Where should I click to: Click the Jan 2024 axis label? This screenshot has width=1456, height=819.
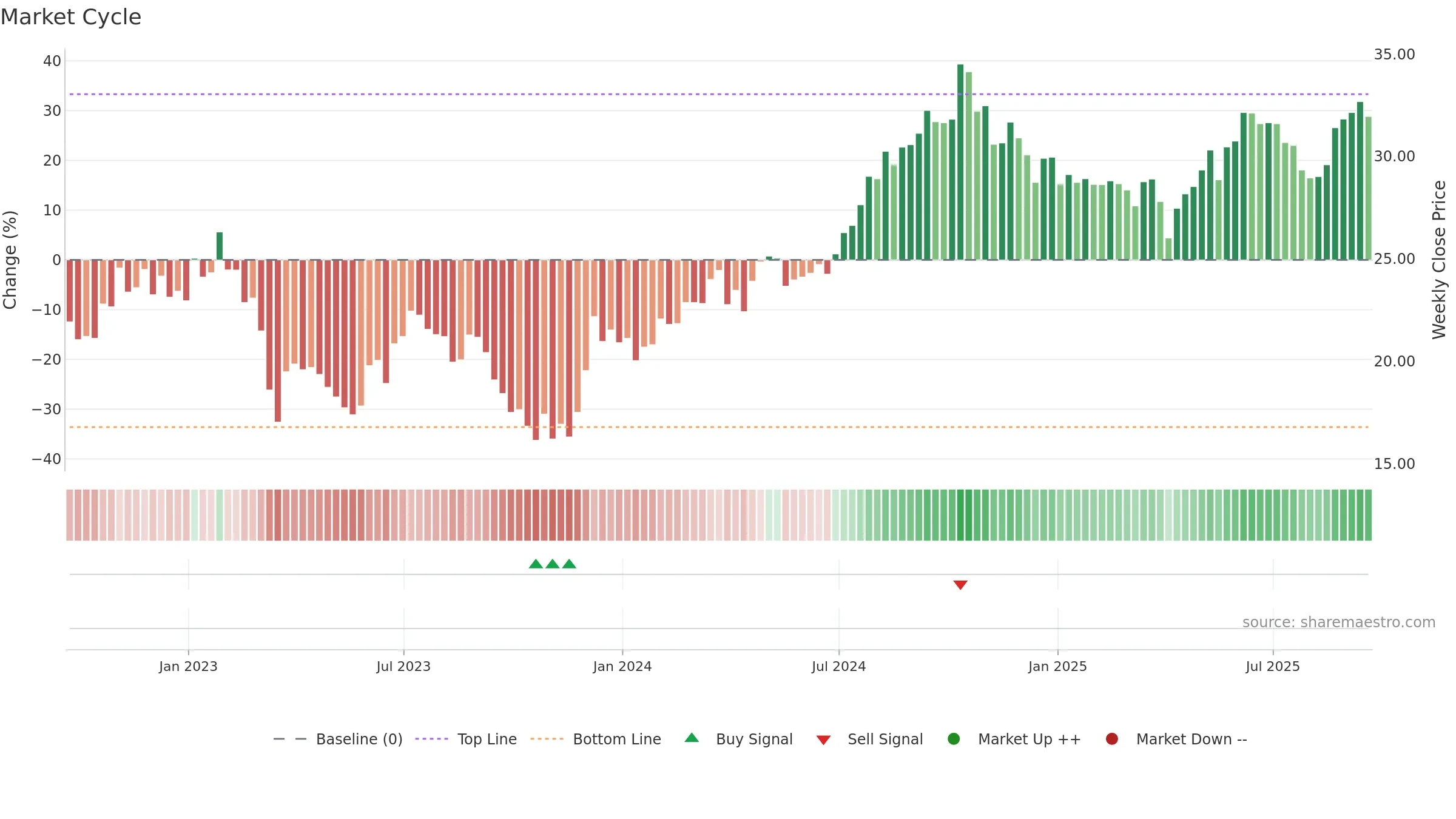point(622,666)
